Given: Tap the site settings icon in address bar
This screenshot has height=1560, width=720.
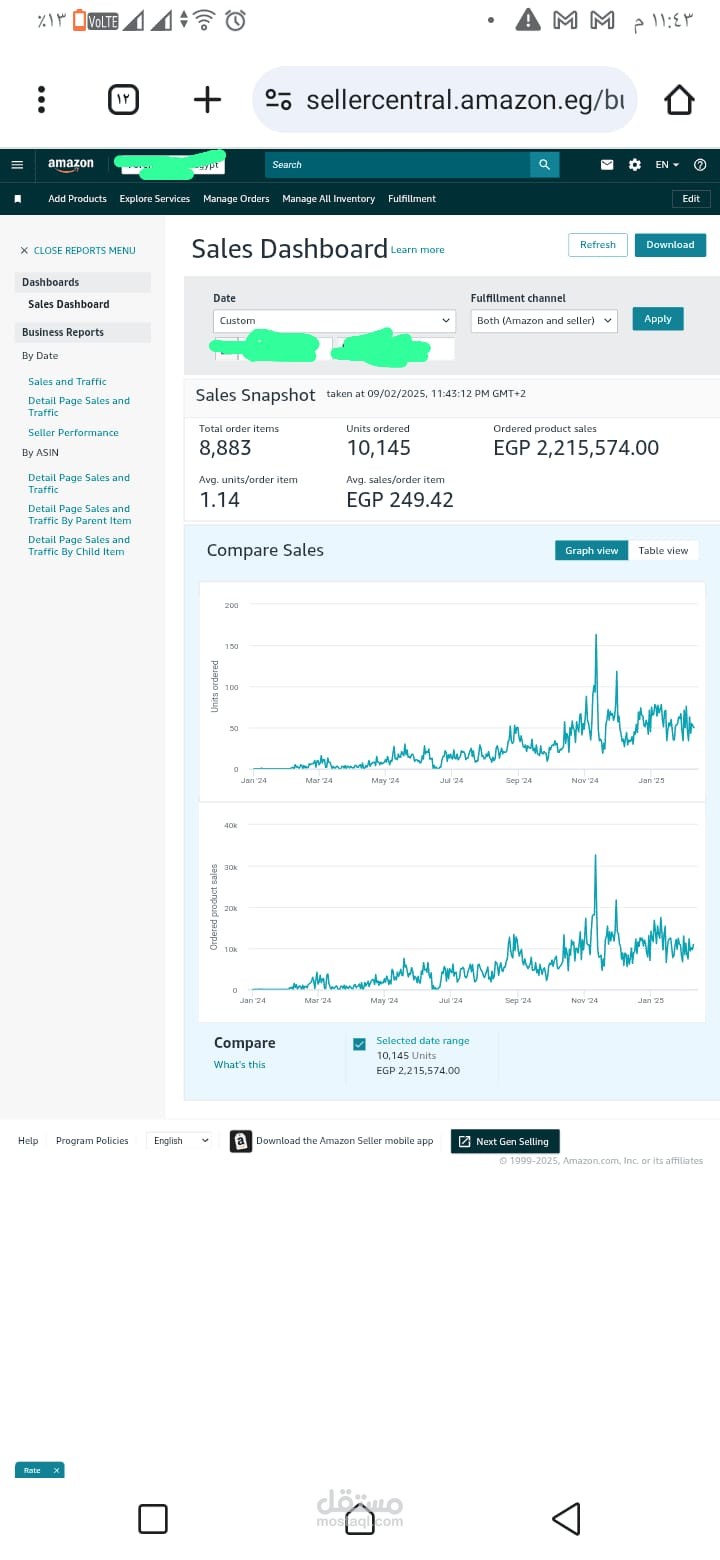Looking at the screenshot, I should click(x=278, y=100).
